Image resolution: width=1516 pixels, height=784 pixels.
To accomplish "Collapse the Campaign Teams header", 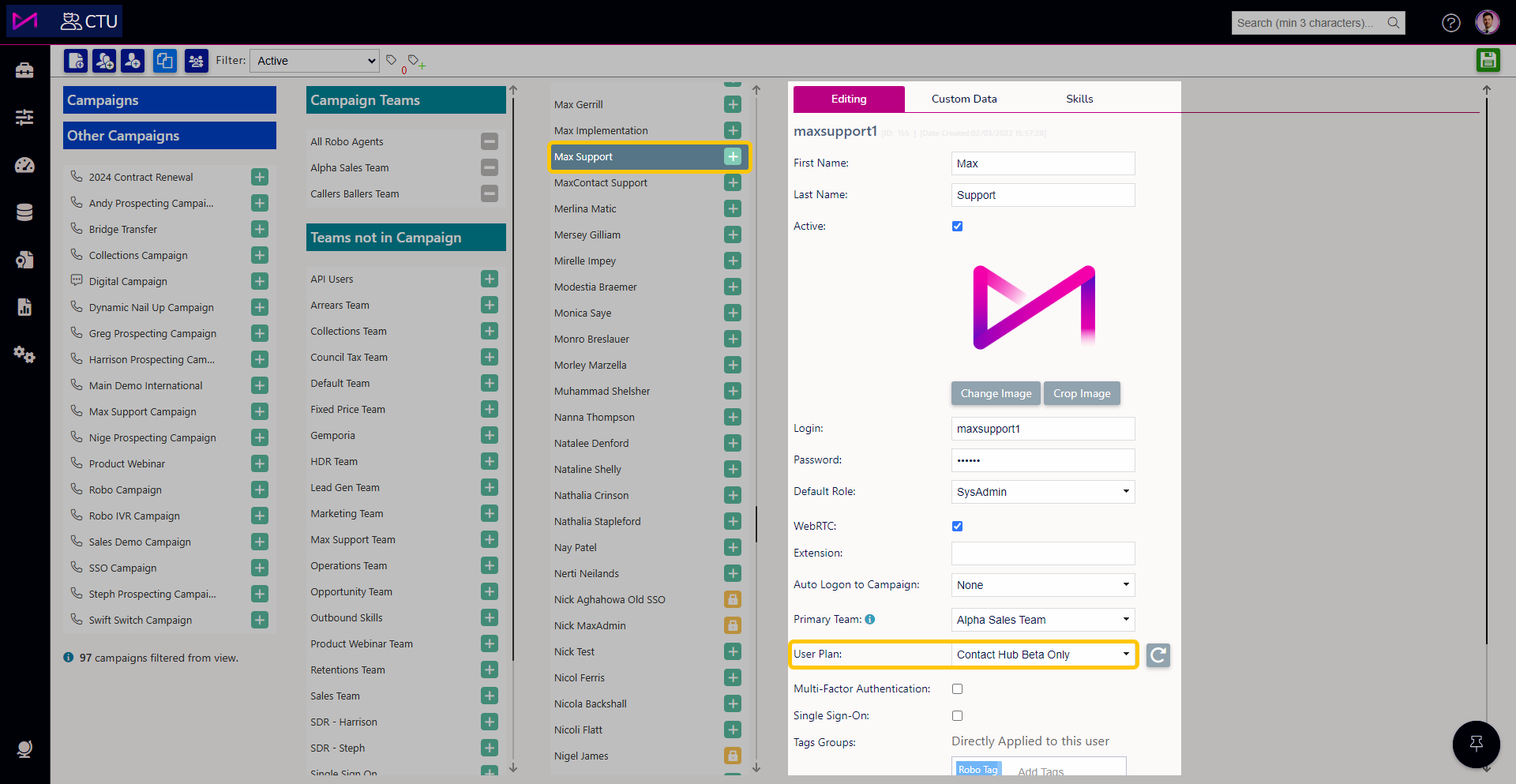I will [x=406, y=100].
